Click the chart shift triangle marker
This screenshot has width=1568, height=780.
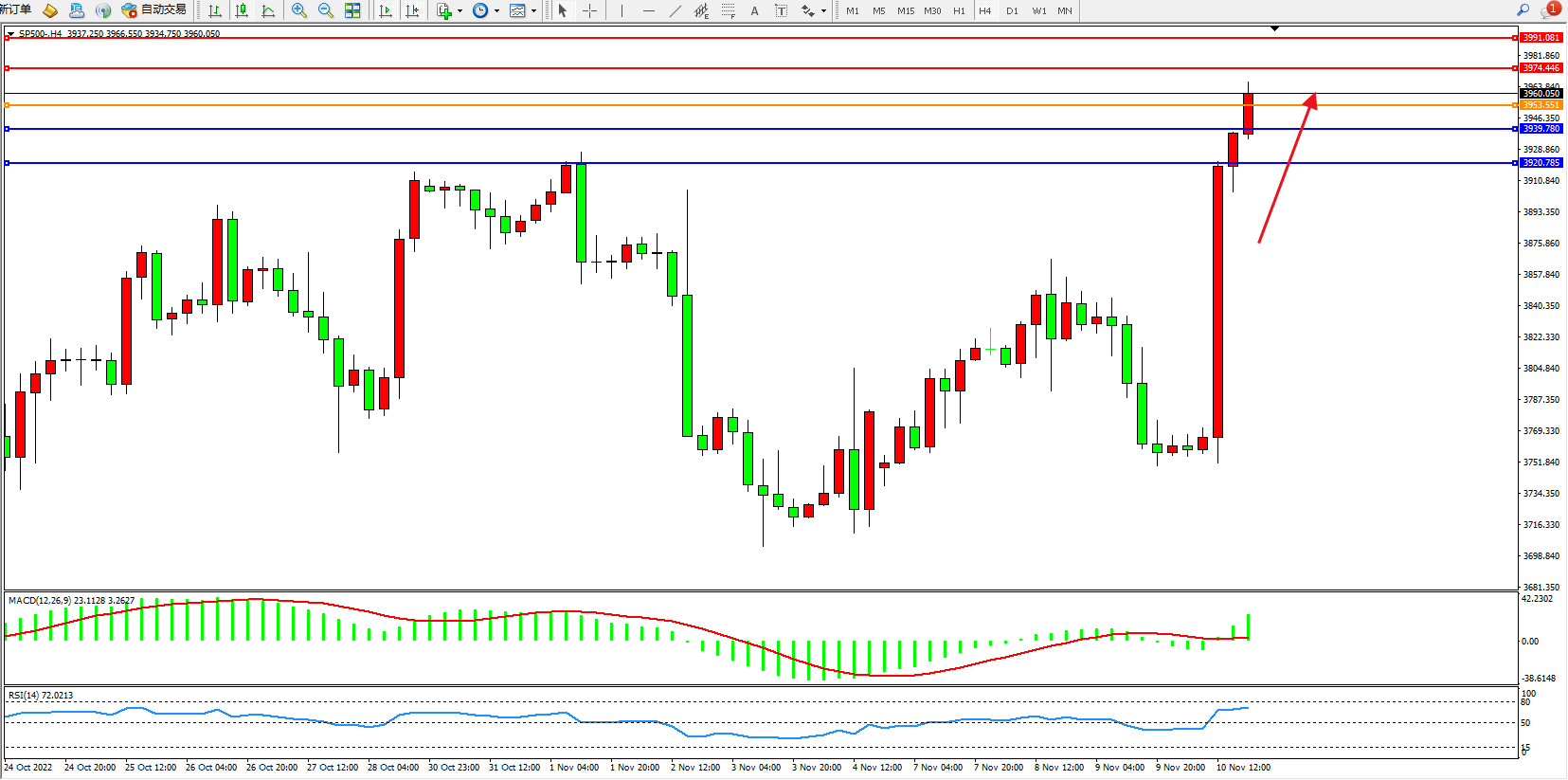click(1274, 28)
